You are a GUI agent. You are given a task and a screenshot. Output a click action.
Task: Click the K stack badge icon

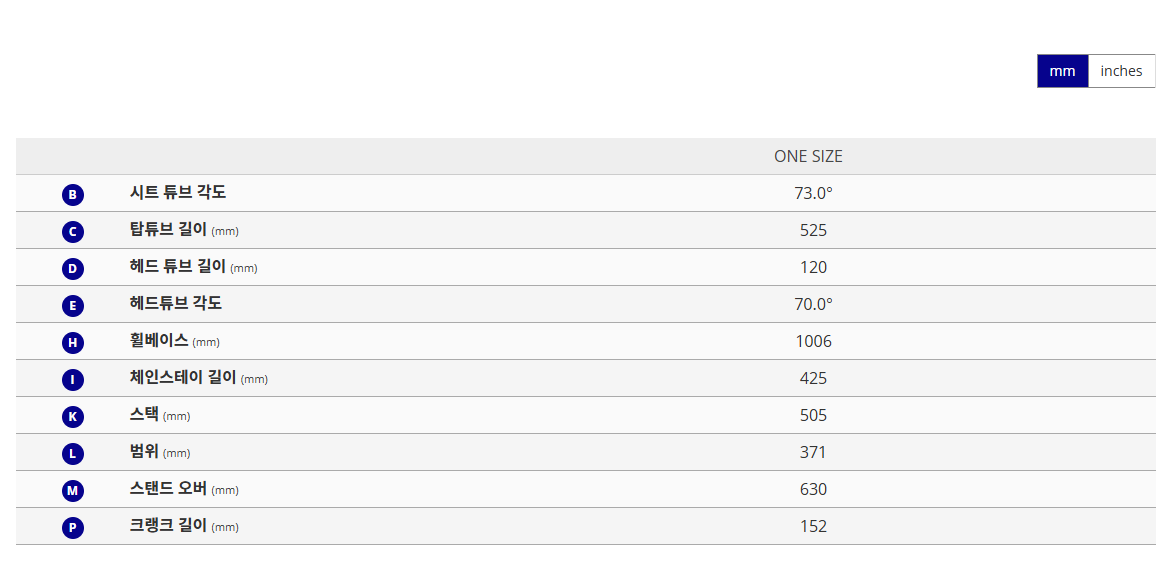[x=73, y=416]
